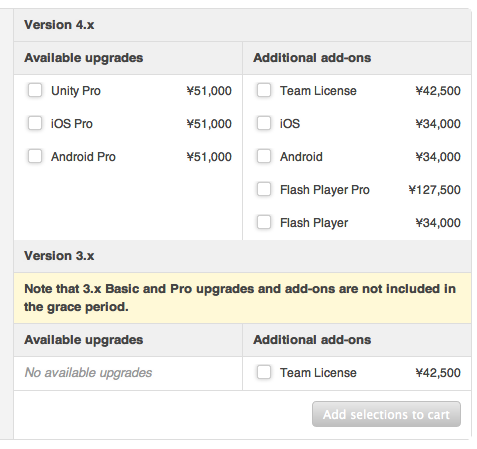477x449 pixels.
Task: Click the Android Pro ¥51,000 price
Action: point(209,157)
